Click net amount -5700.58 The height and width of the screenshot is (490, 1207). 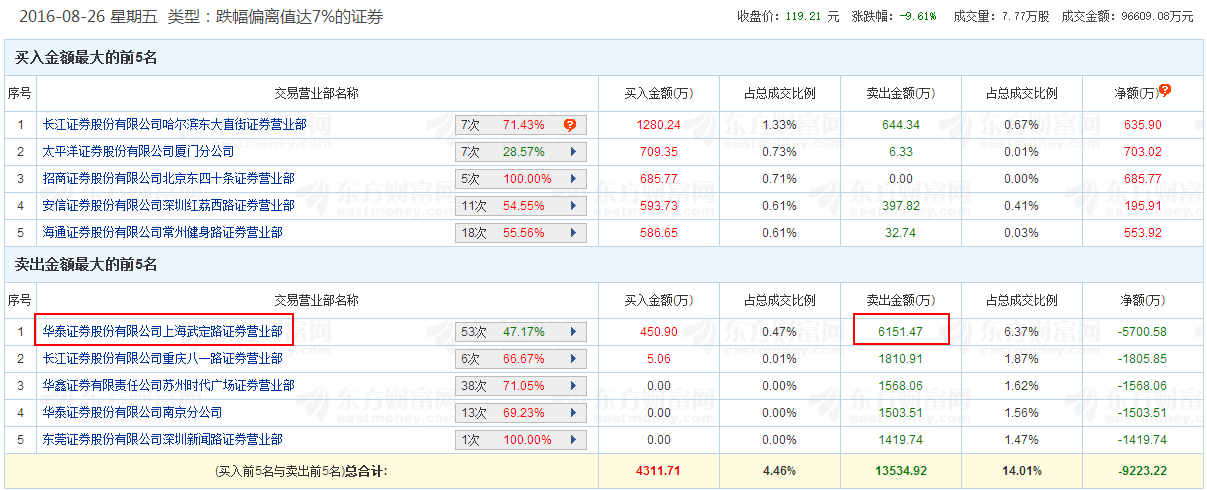click(1142, 332)
